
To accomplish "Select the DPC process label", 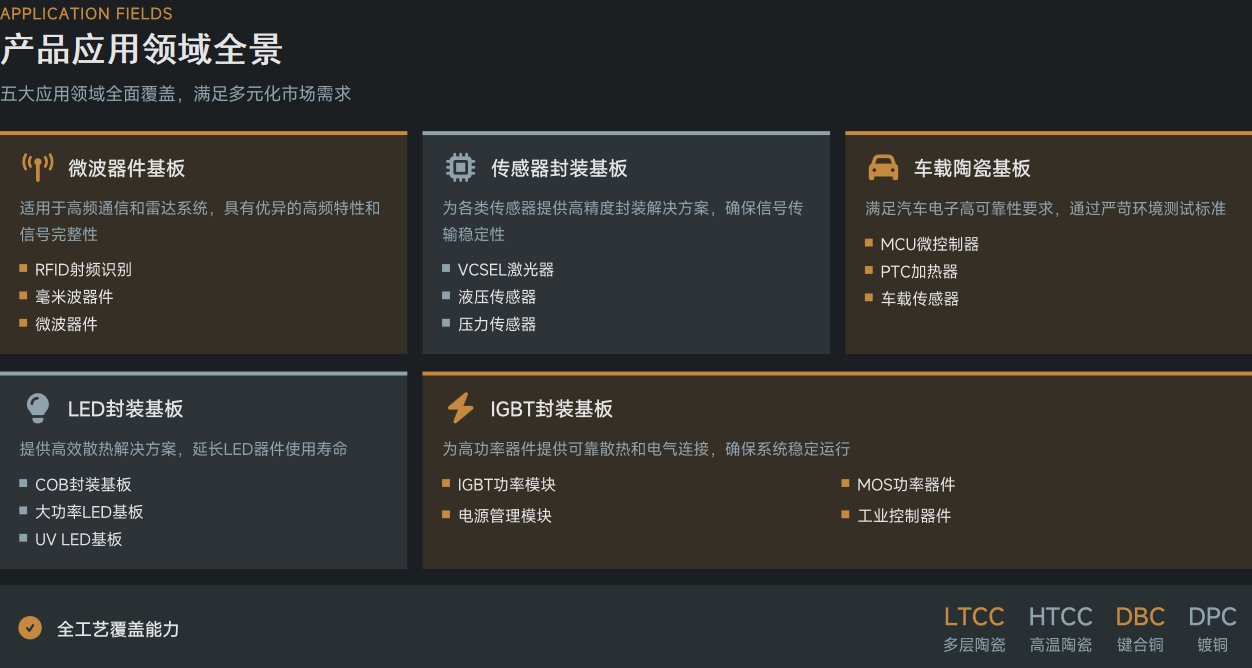I will click(x=1212, y=617).
